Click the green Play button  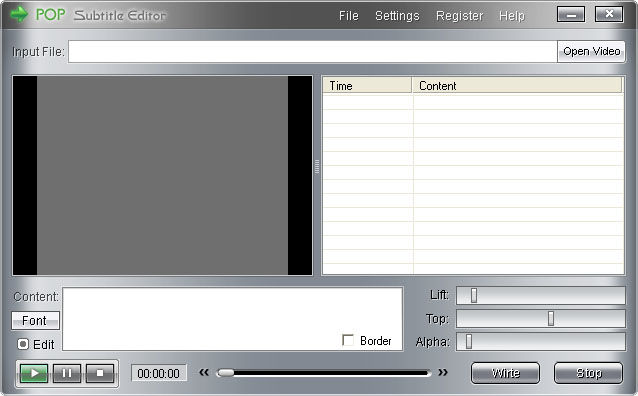[x=34, y=373]
